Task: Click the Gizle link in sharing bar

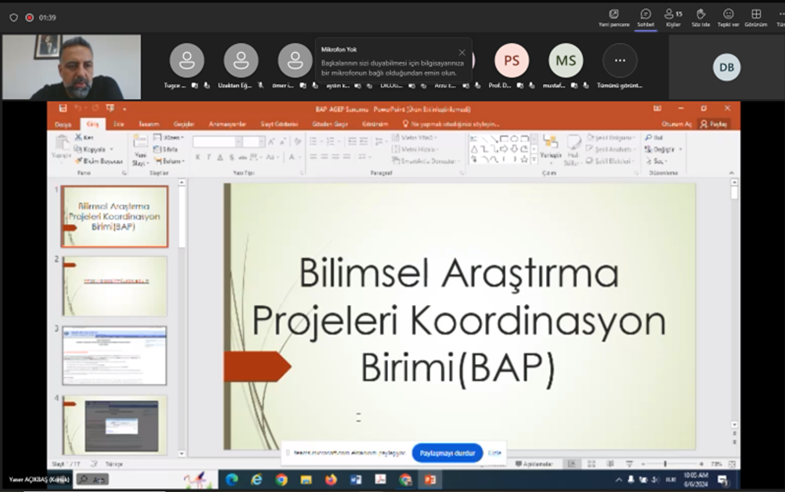Action: 494,452
